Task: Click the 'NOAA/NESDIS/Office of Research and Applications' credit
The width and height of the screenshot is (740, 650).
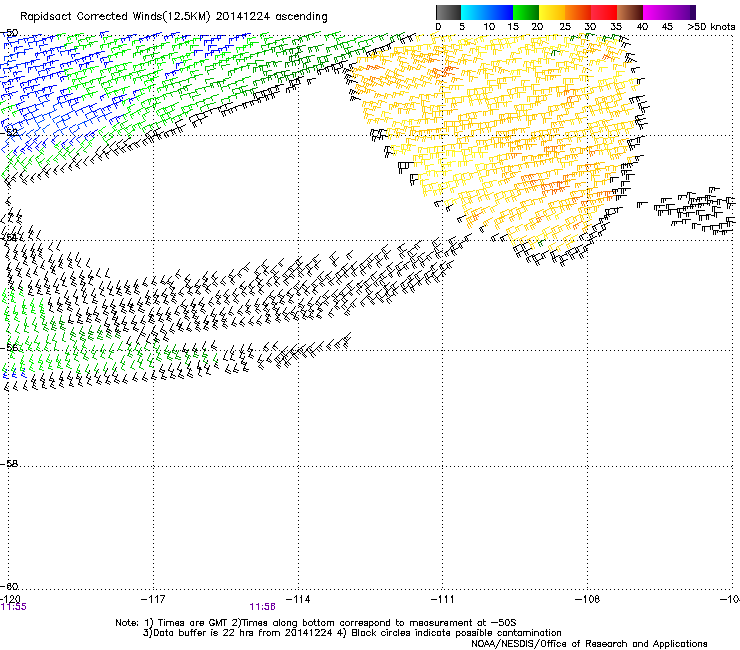Action: tap(589, 643)
